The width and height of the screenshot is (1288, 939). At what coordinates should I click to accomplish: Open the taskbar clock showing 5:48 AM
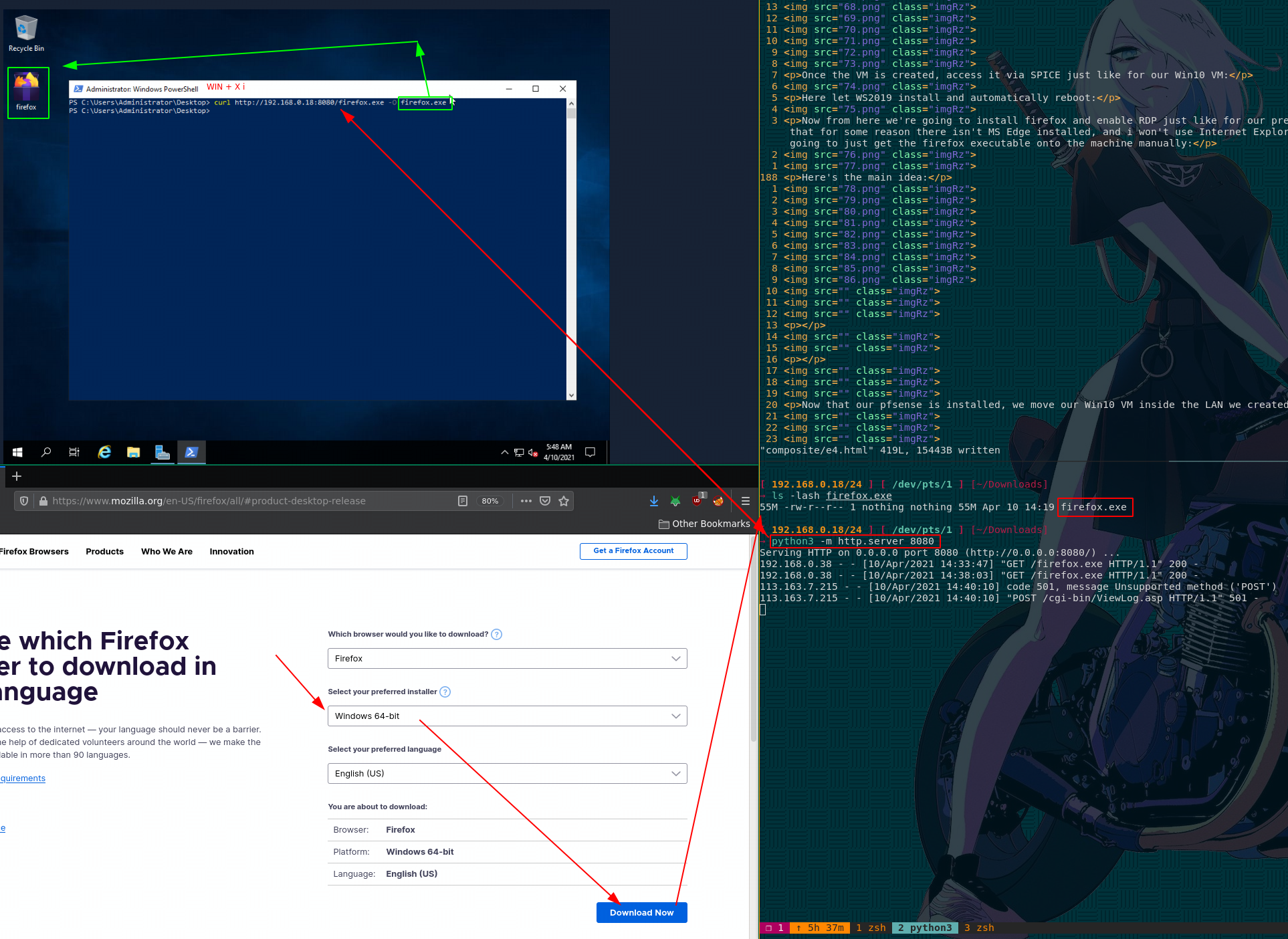tap(559, 452)
